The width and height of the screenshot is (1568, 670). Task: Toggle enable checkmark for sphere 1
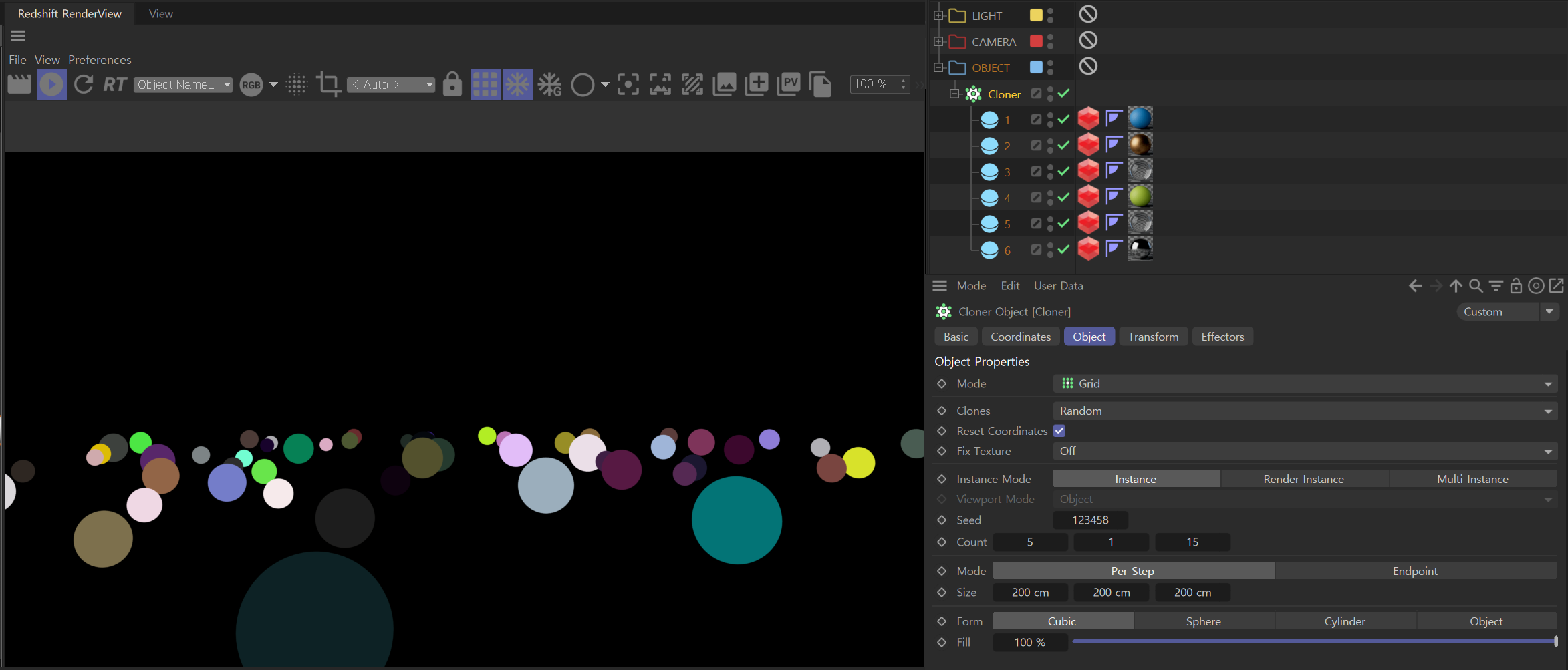[x=1063, y=119]
